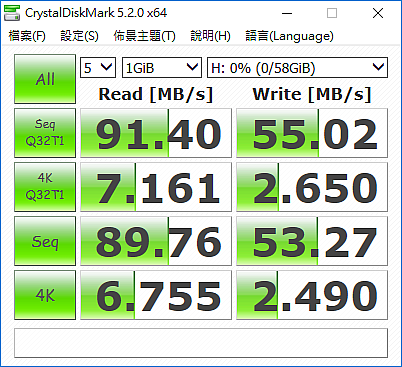The height and width of the screenshot is (367, 402).
Task: Open the 設定(S) menu
Action: (x=79, y=36)
